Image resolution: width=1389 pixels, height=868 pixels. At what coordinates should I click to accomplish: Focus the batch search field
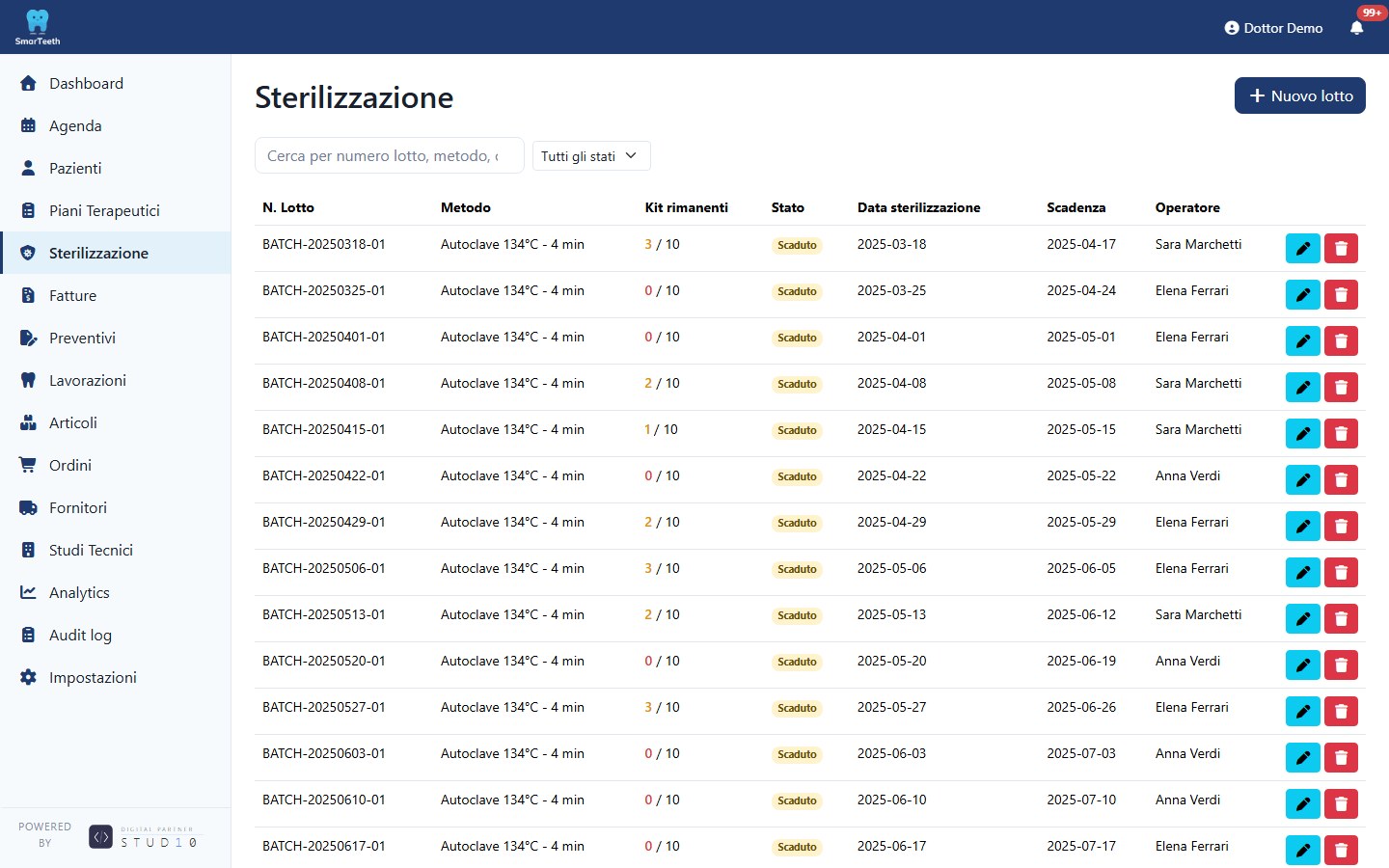pos(389,155)
